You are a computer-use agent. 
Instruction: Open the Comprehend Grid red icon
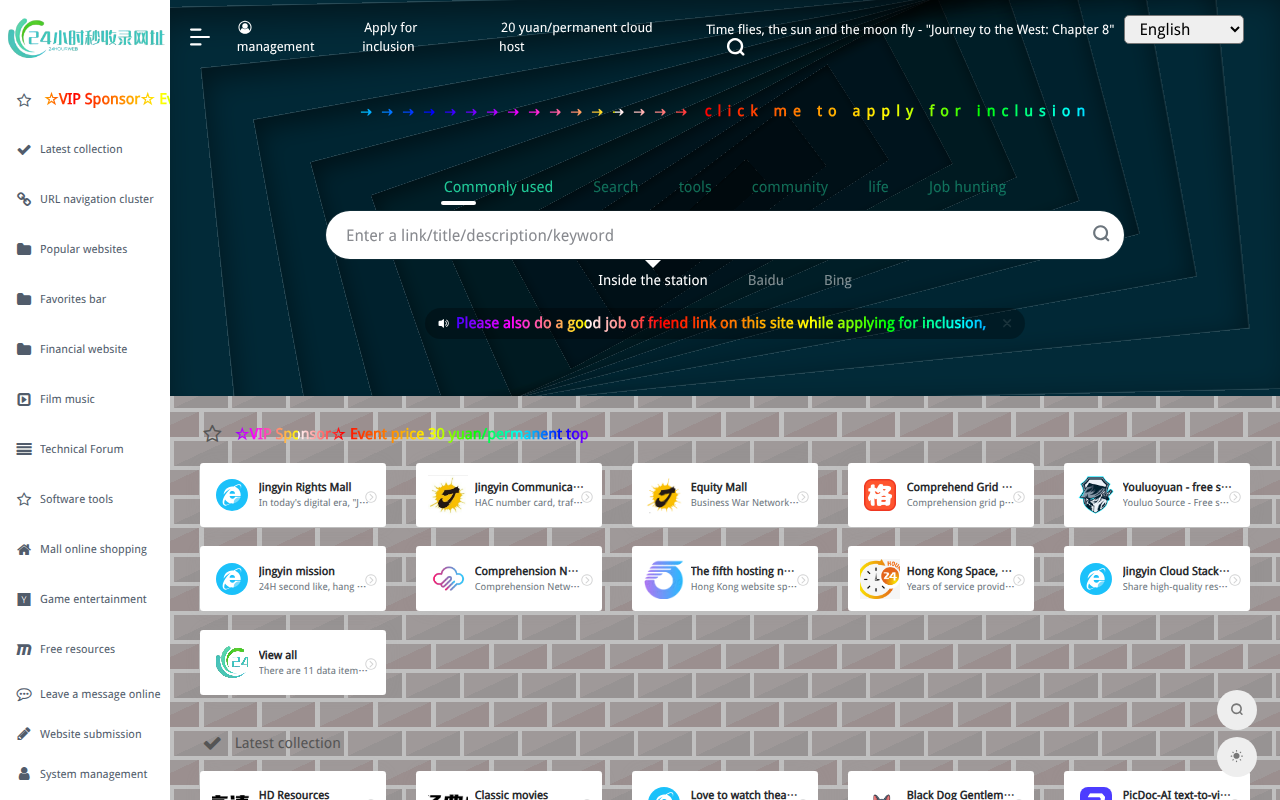coord(879,495)
